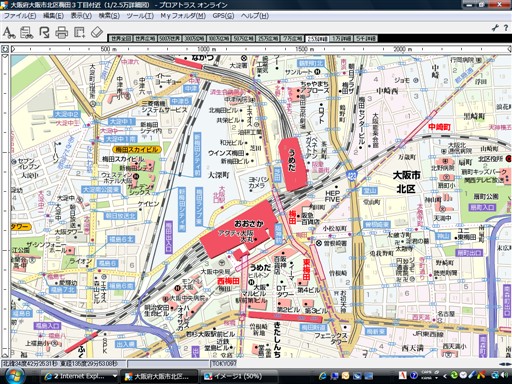The width and height of the screenshot is (512, 384).
Task: Select the area selection tool icon
Action: point(79,32)
